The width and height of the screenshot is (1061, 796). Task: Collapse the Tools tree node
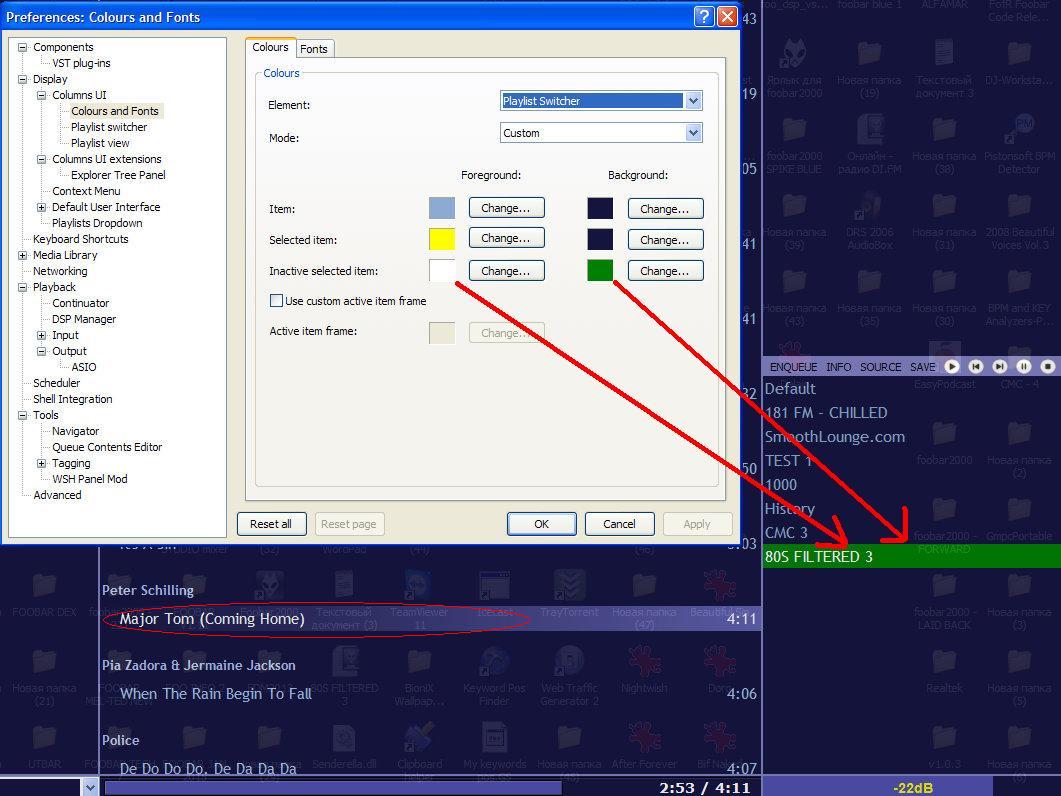[x=23, y=415]
